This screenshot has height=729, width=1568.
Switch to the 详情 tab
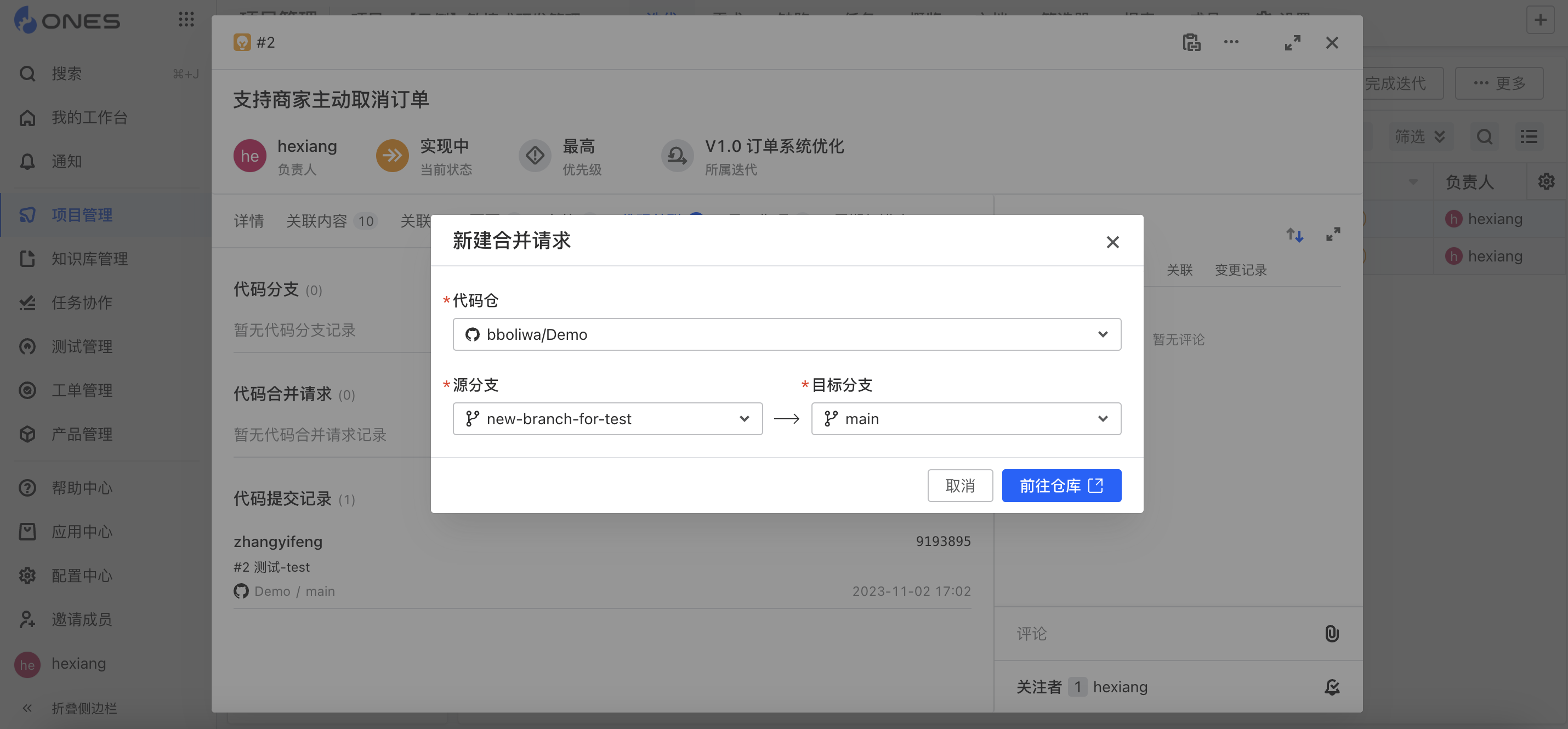(248, 221)
